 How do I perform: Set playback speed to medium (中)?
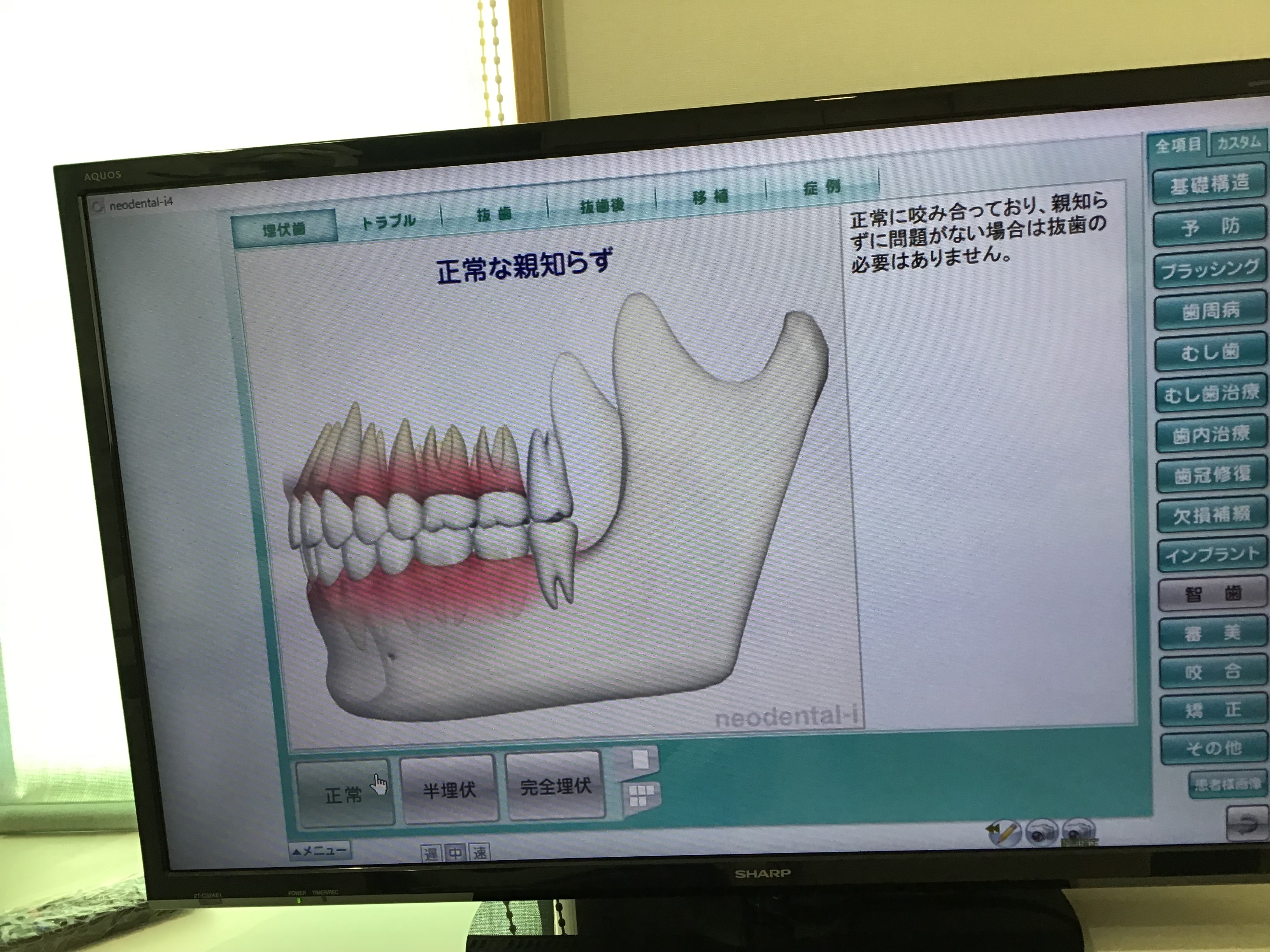[x=455, y=853]
